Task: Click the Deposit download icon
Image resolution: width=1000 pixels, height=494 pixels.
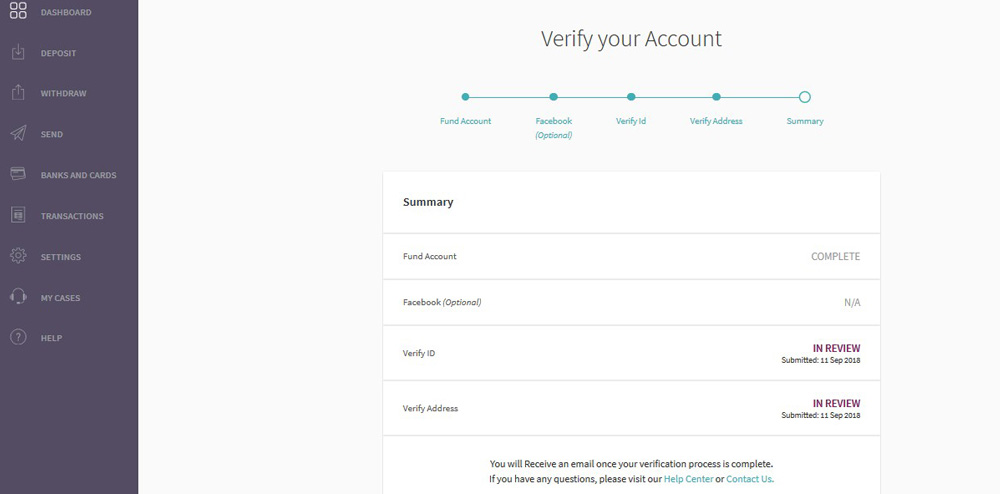Action: (18, 52)
